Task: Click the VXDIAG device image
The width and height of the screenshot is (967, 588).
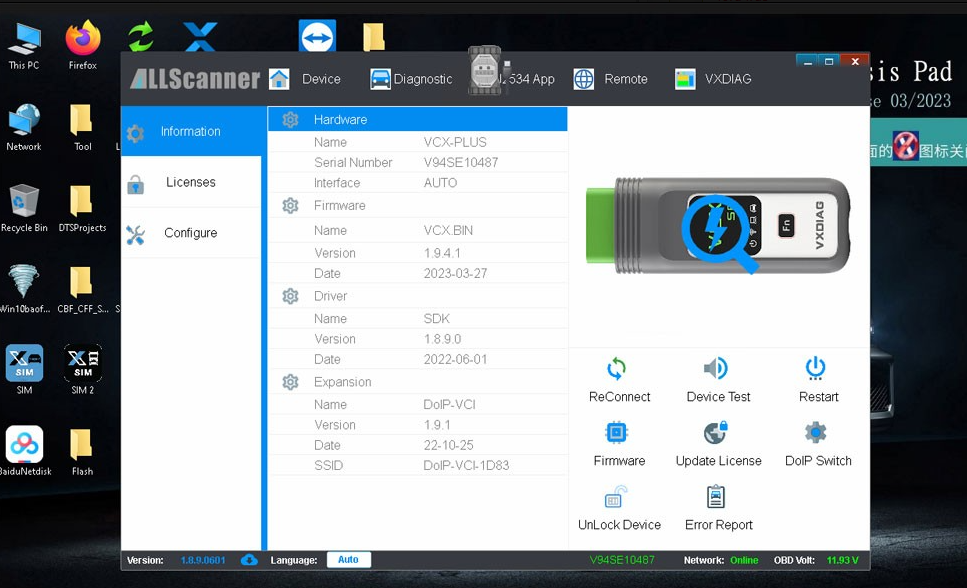Action: (x=718, y=226)
